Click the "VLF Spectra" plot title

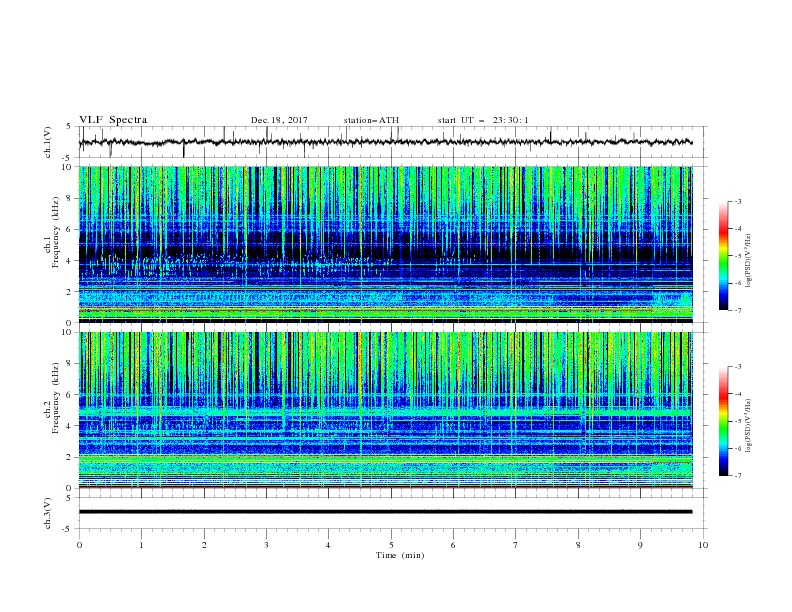click(x=113, y=120)
